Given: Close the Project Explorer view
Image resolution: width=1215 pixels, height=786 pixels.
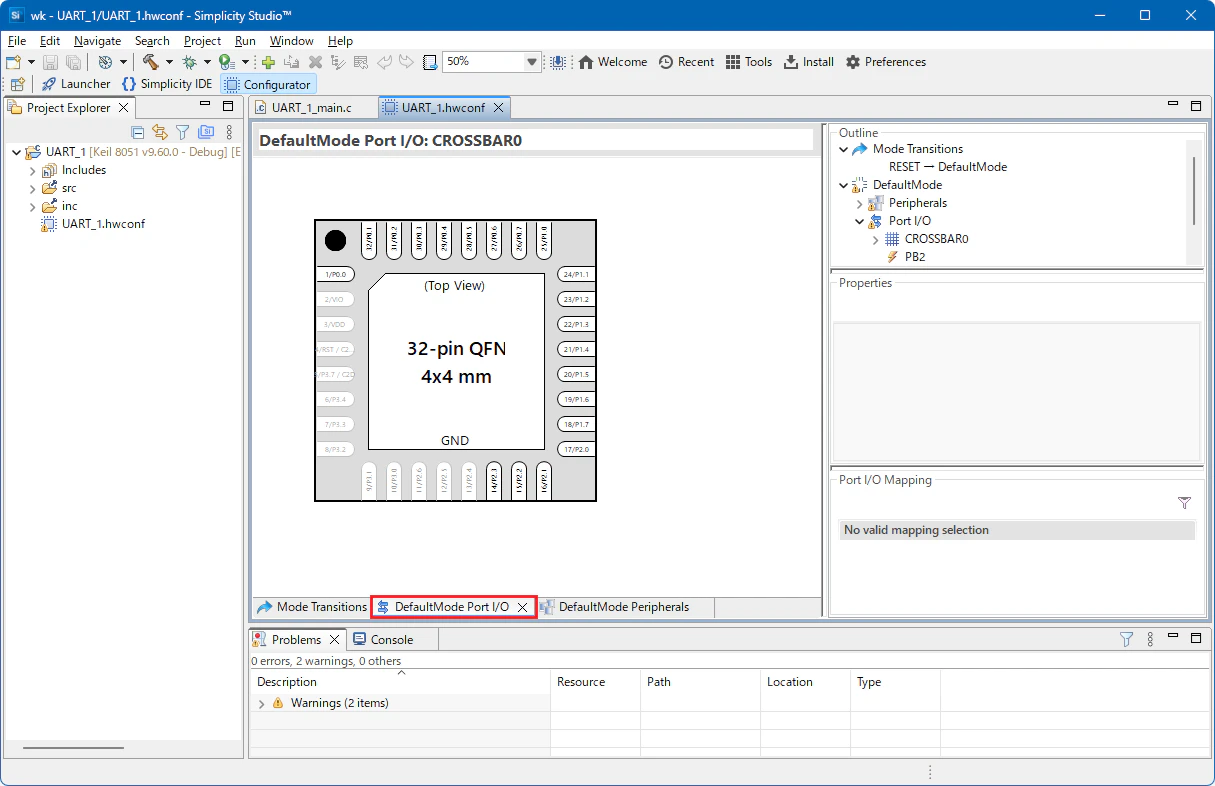Looking at the screenshot, I should coord(124,107).
